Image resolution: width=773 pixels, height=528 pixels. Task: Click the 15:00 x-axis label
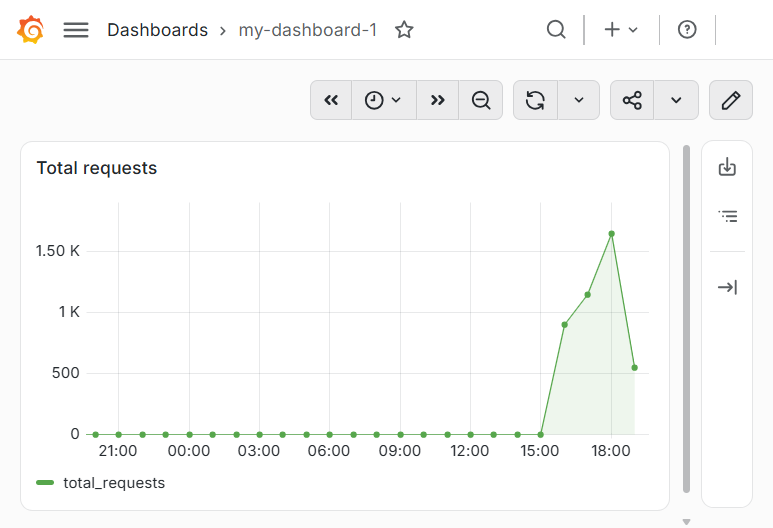click(x=540, y=451)
